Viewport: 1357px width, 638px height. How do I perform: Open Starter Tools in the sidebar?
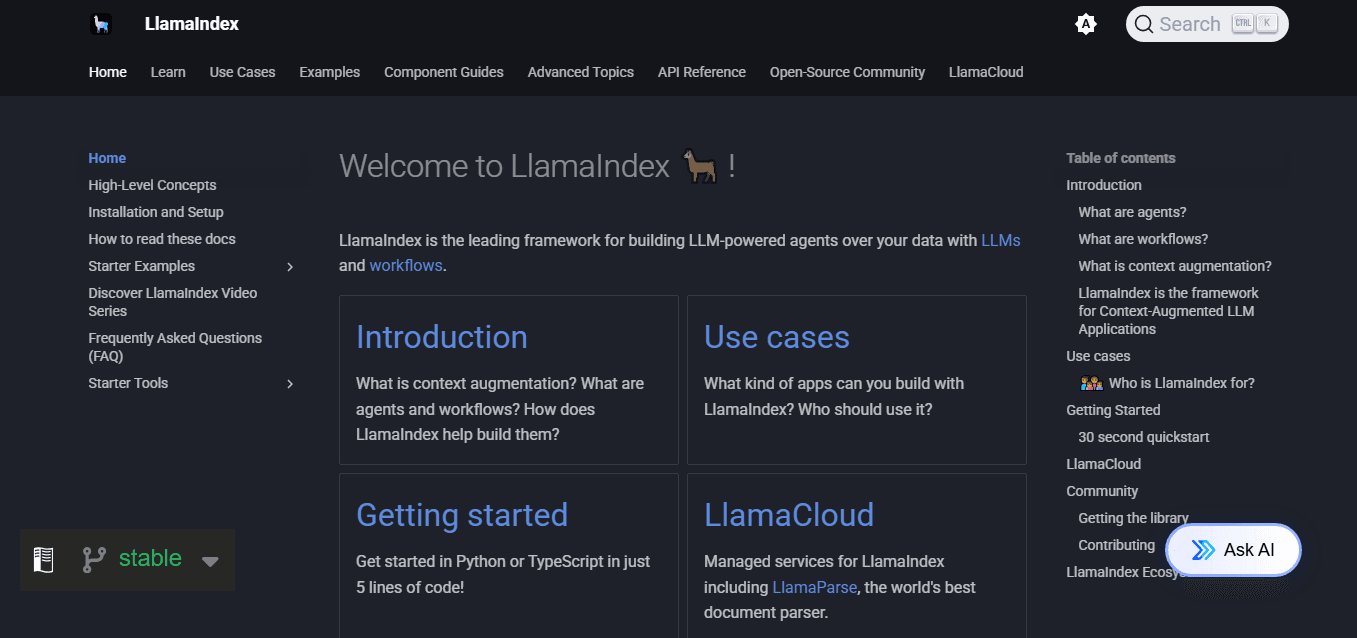click(x=128, y=383)
